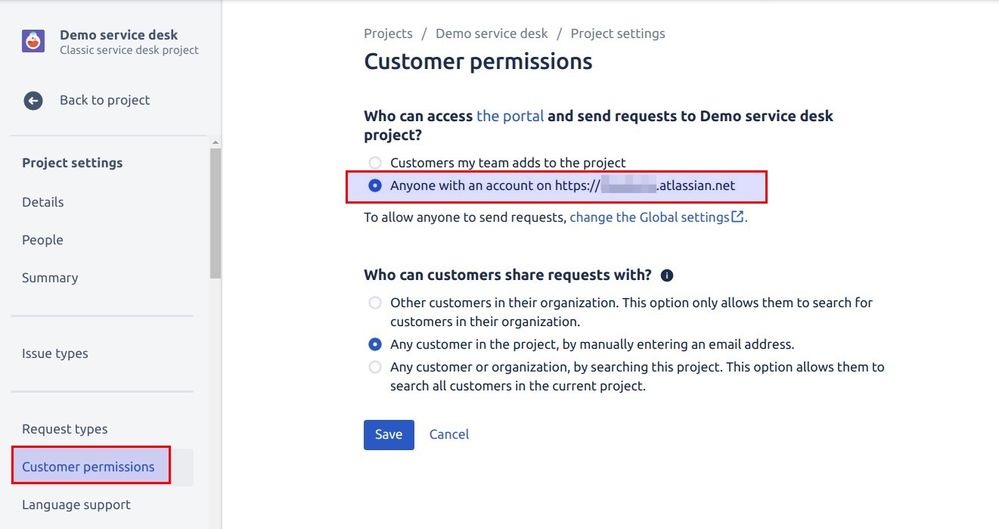Go to Project settings breadcrumb
The image size is (999, 529).
[x=617, y=34]
